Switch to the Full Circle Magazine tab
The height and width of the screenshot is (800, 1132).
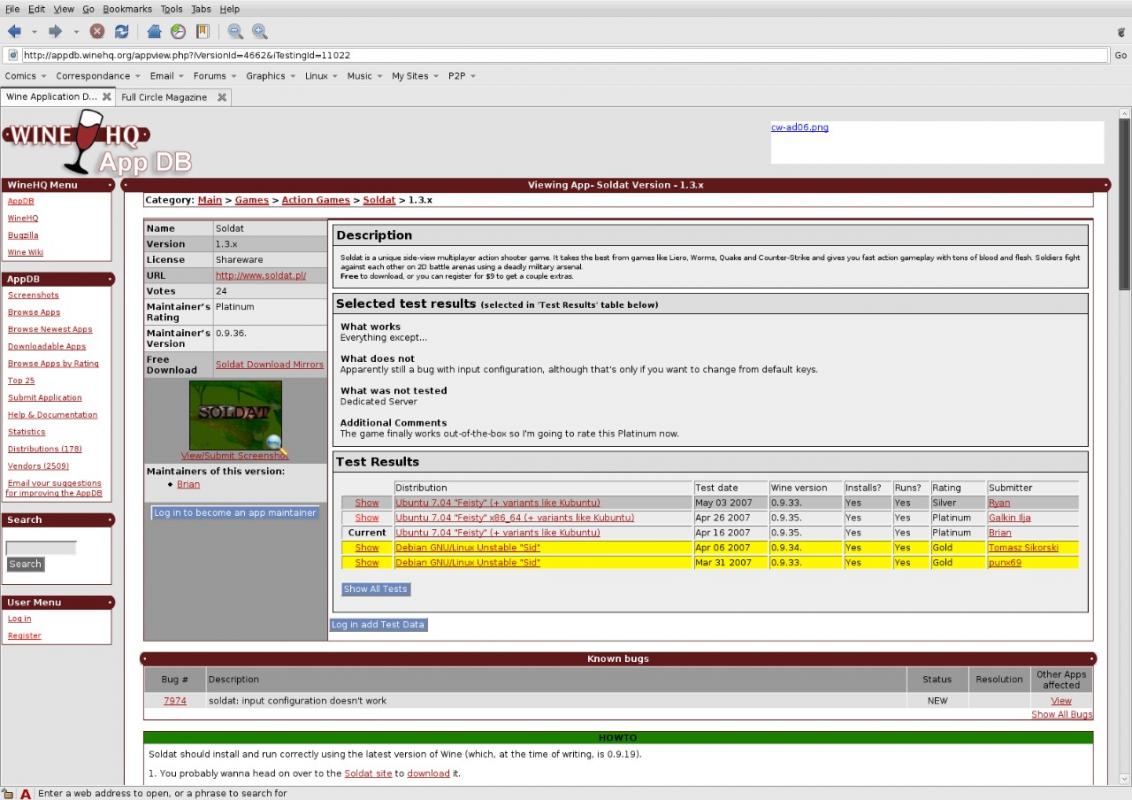coord(164,97)
